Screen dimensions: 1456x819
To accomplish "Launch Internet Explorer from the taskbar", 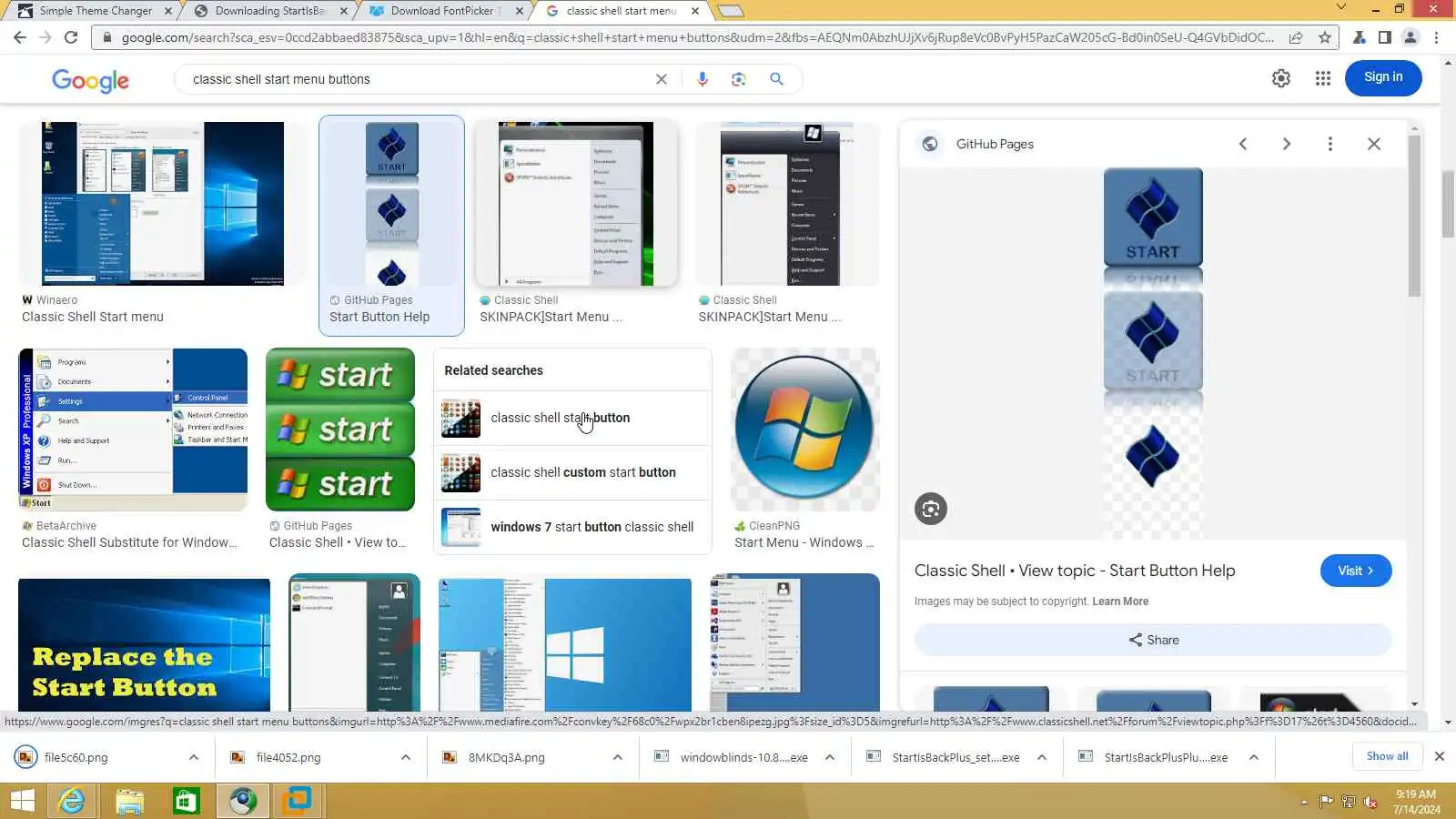I will (71, 801).
